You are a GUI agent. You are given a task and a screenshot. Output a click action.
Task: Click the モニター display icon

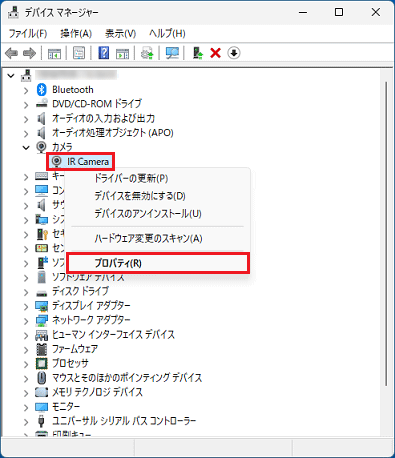(x=41, y=407)
